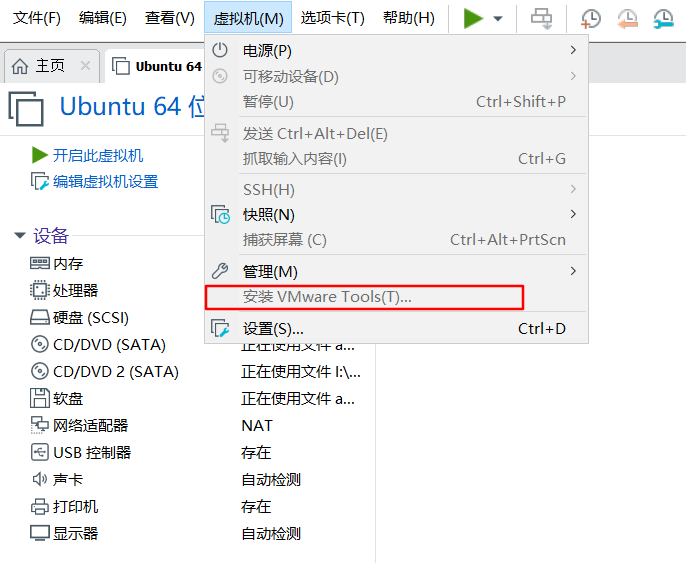Click the home icon on 主页 tab
Screen dimensions: 686x563
coord(20,66)
